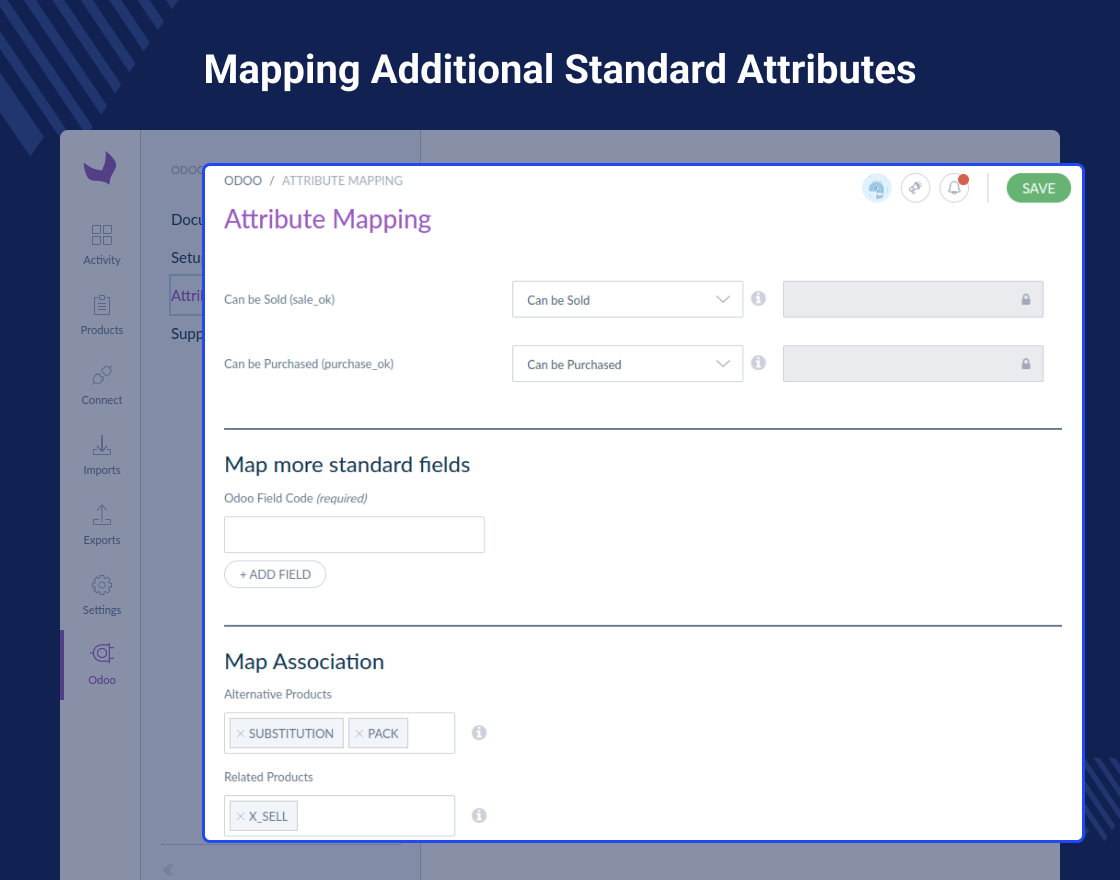1120x880 pixels.
Task: Click the Map more standard fields heading
Action: (347, 465)
